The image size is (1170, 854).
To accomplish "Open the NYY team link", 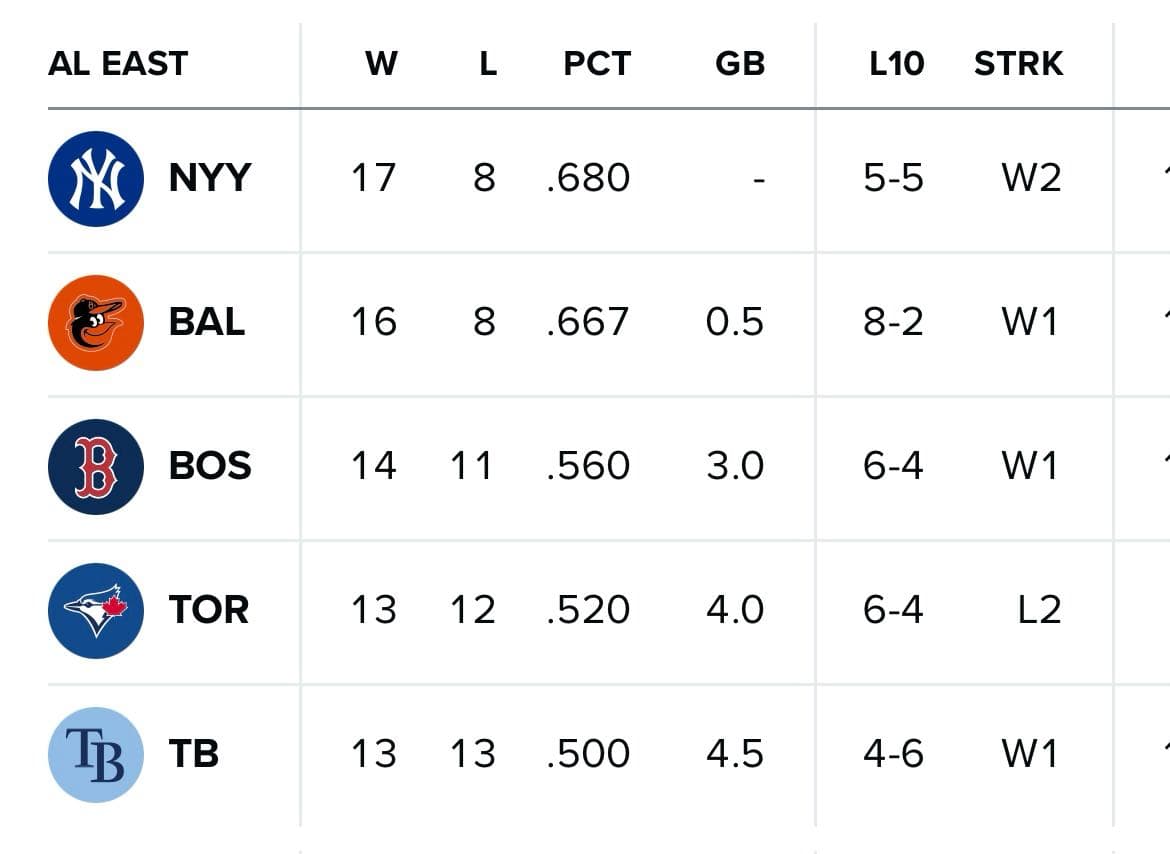I will [x=210, y=179].
